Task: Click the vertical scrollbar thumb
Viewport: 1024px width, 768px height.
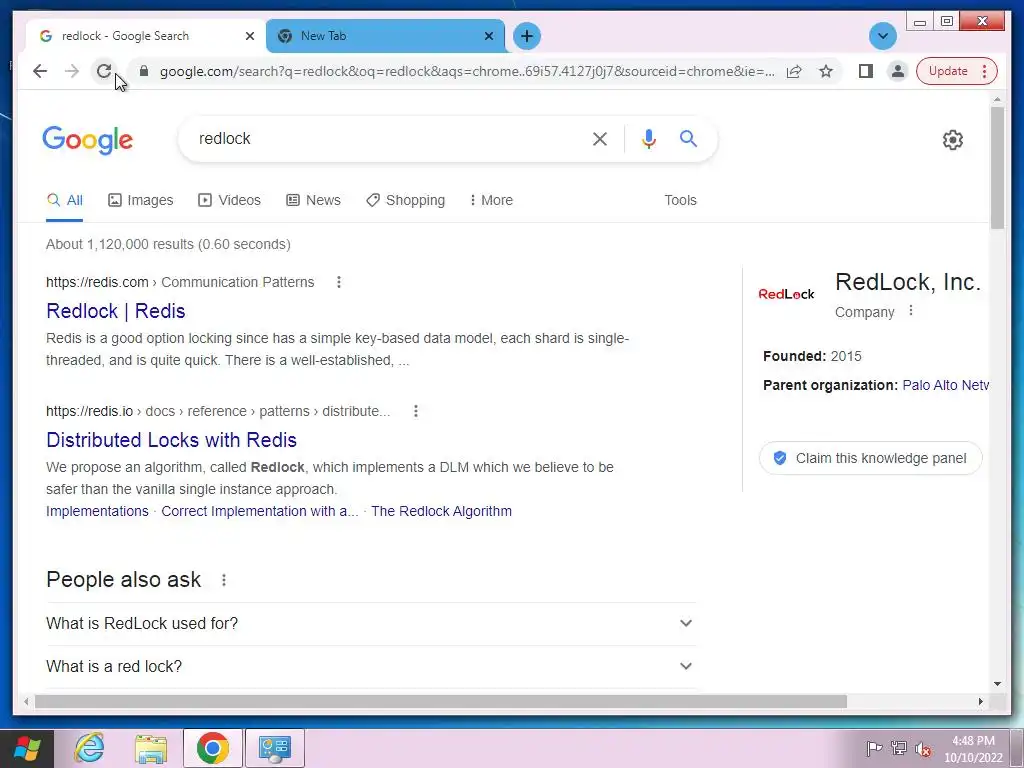Action: coord(997,168)
